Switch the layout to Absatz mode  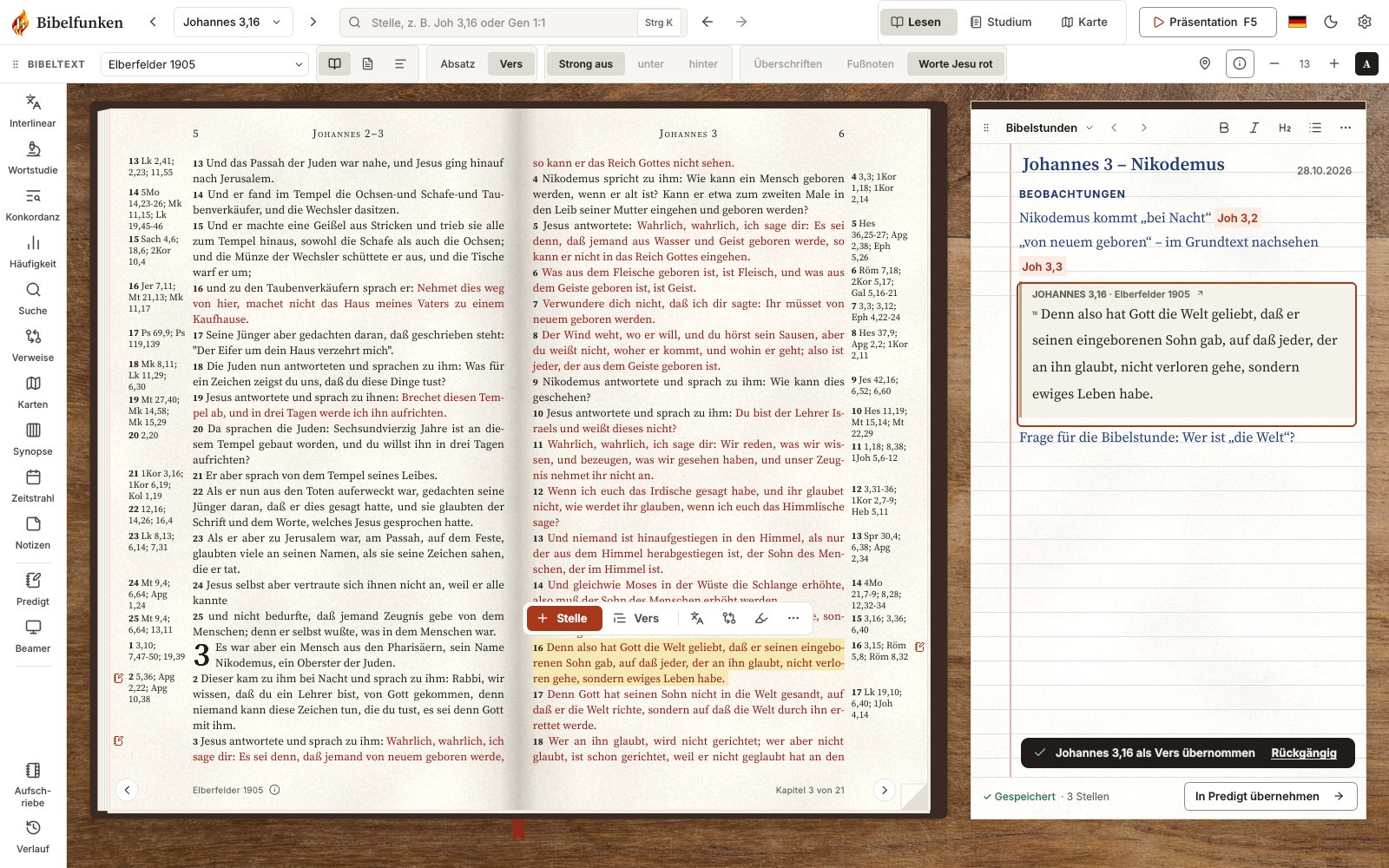point(458,63)
